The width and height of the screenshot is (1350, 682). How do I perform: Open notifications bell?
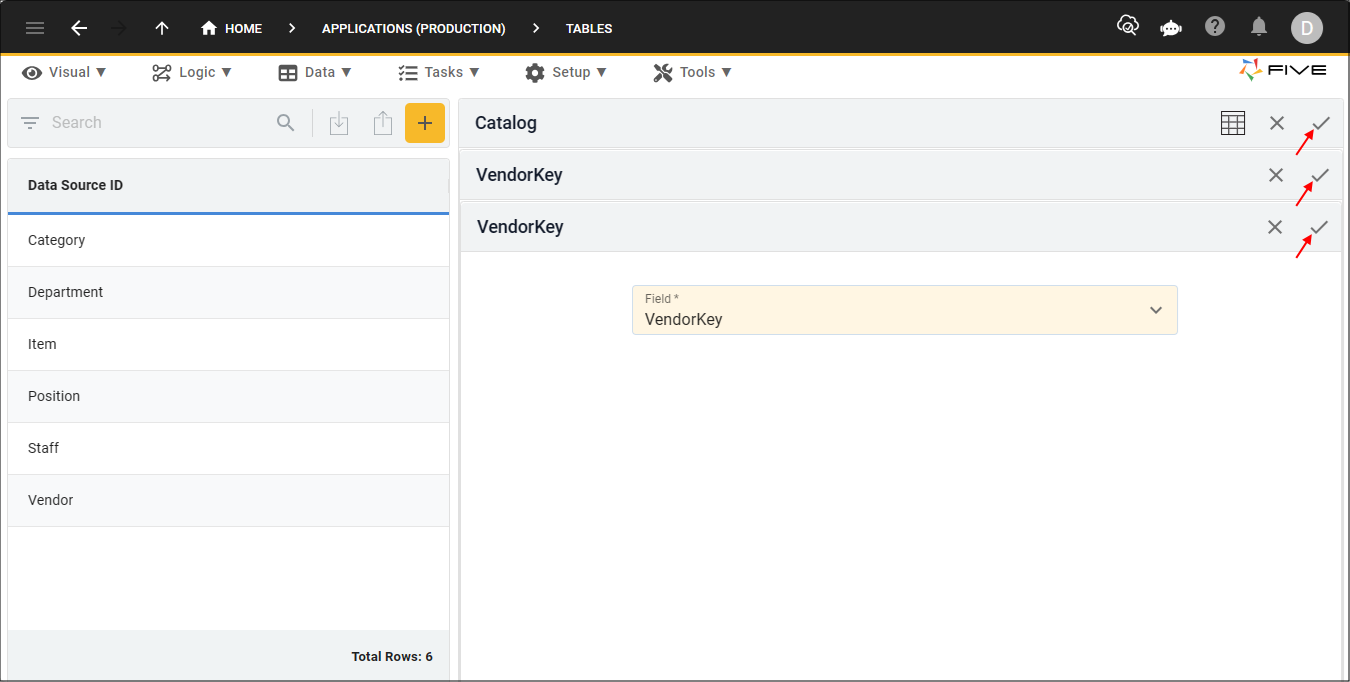(x=1259, y=27)
